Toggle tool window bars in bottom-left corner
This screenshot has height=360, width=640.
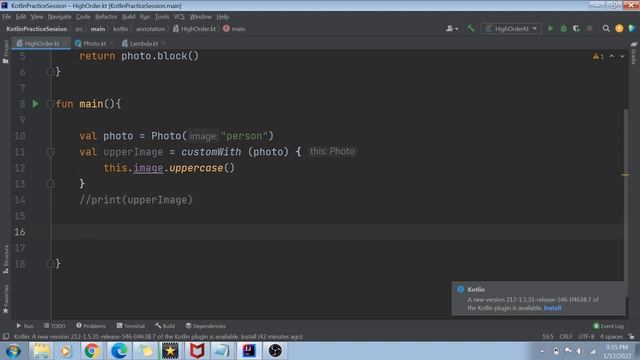click(6, 337)
